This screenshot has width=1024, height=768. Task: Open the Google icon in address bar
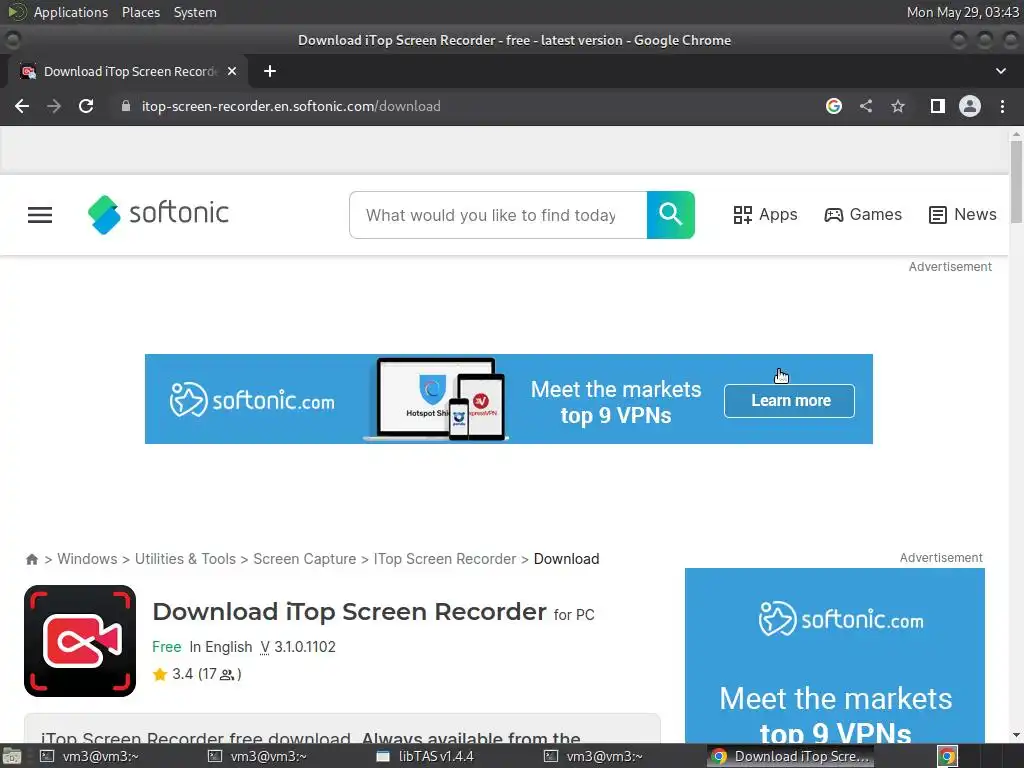click(833, 106)
